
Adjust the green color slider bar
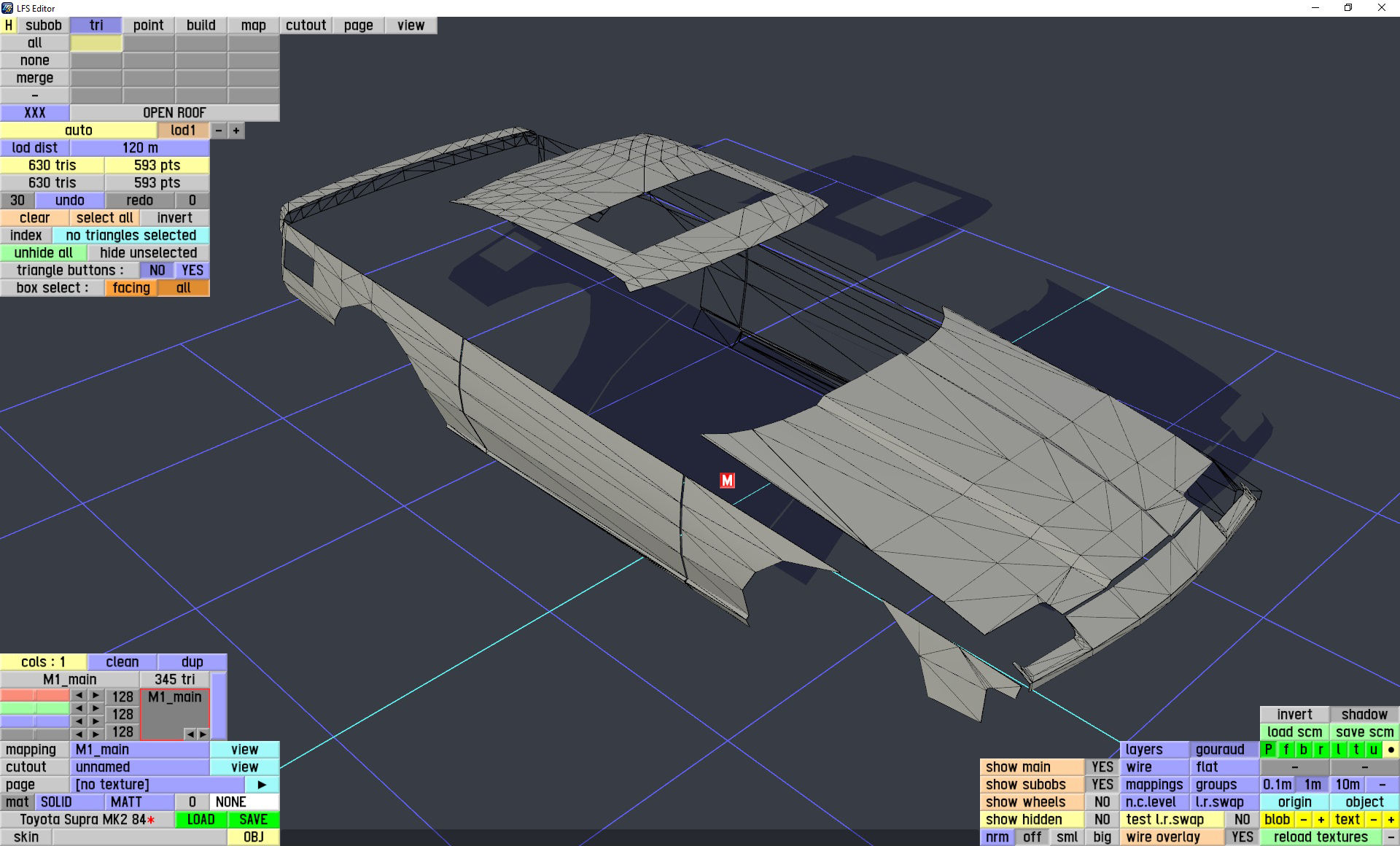pos(35,707)
